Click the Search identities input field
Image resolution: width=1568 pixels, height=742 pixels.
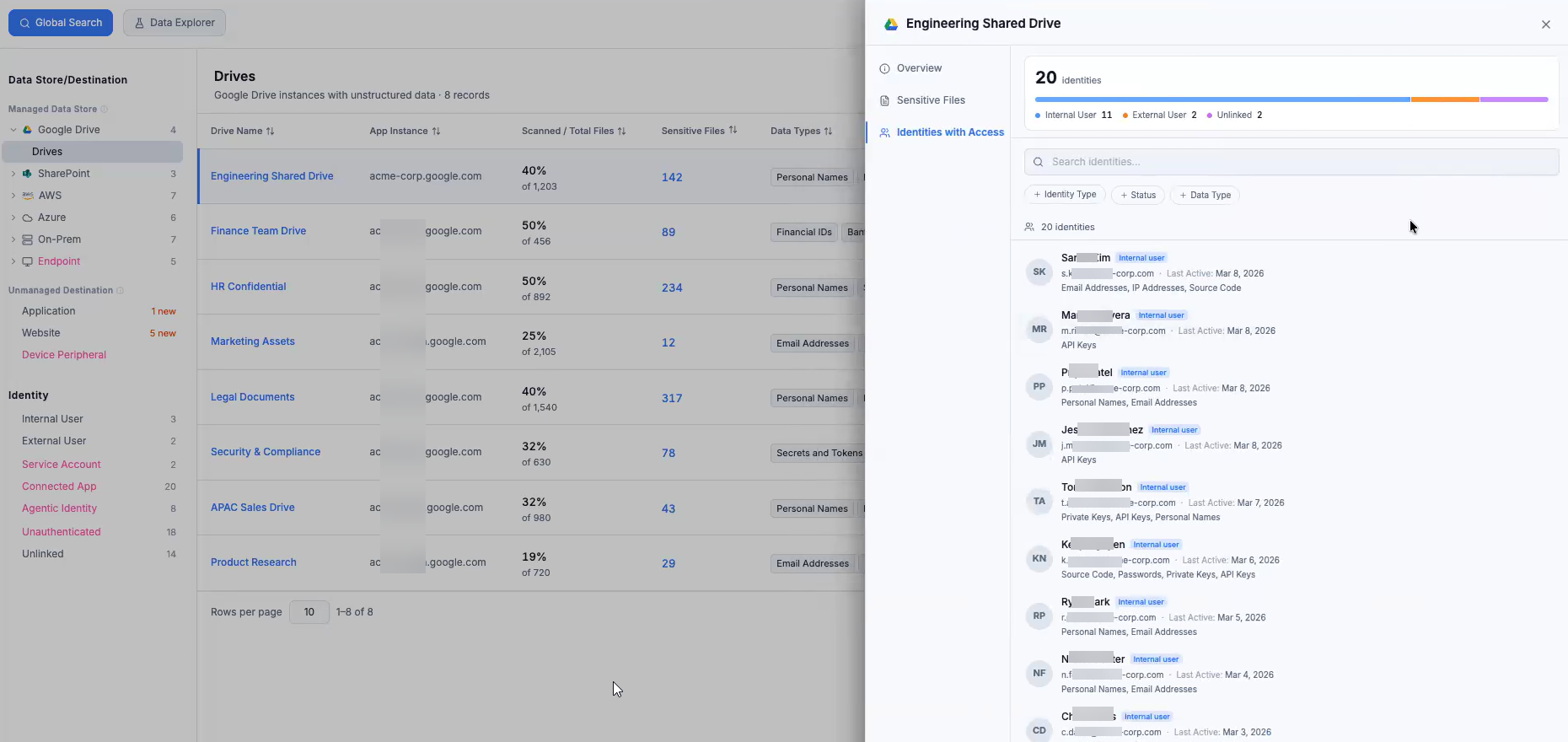(1291, 162)
